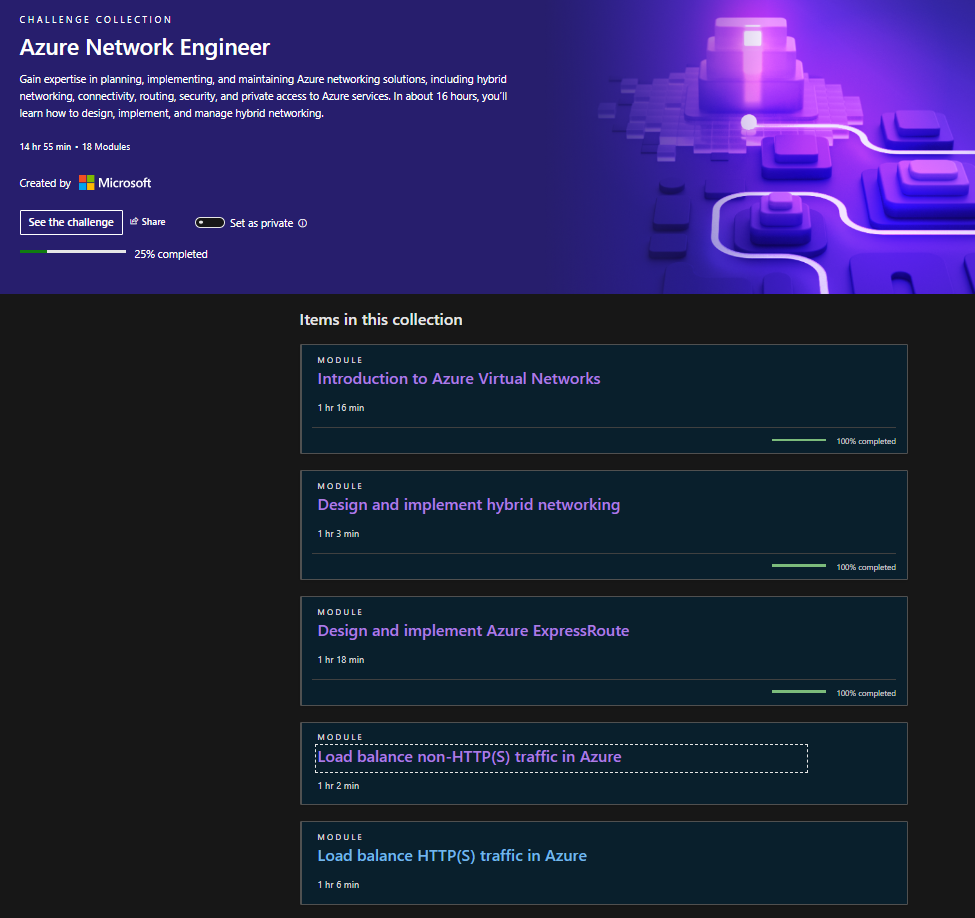Click the Share link text

tap(153, 222)
